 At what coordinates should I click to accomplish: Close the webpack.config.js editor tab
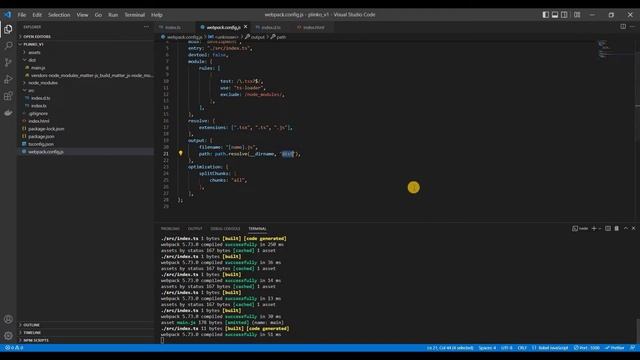245,27
